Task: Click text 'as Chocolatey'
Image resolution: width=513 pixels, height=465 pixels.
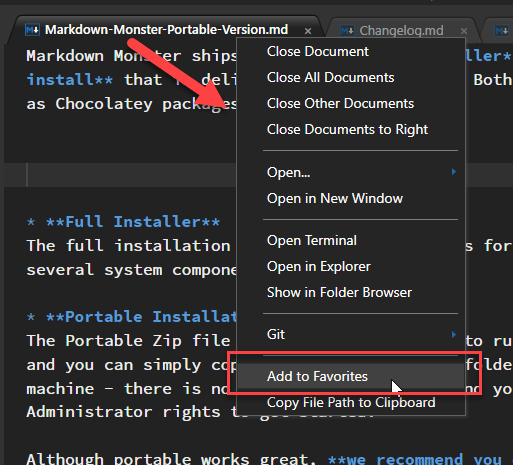Action: pyautogui.click(x=89, y=104)
